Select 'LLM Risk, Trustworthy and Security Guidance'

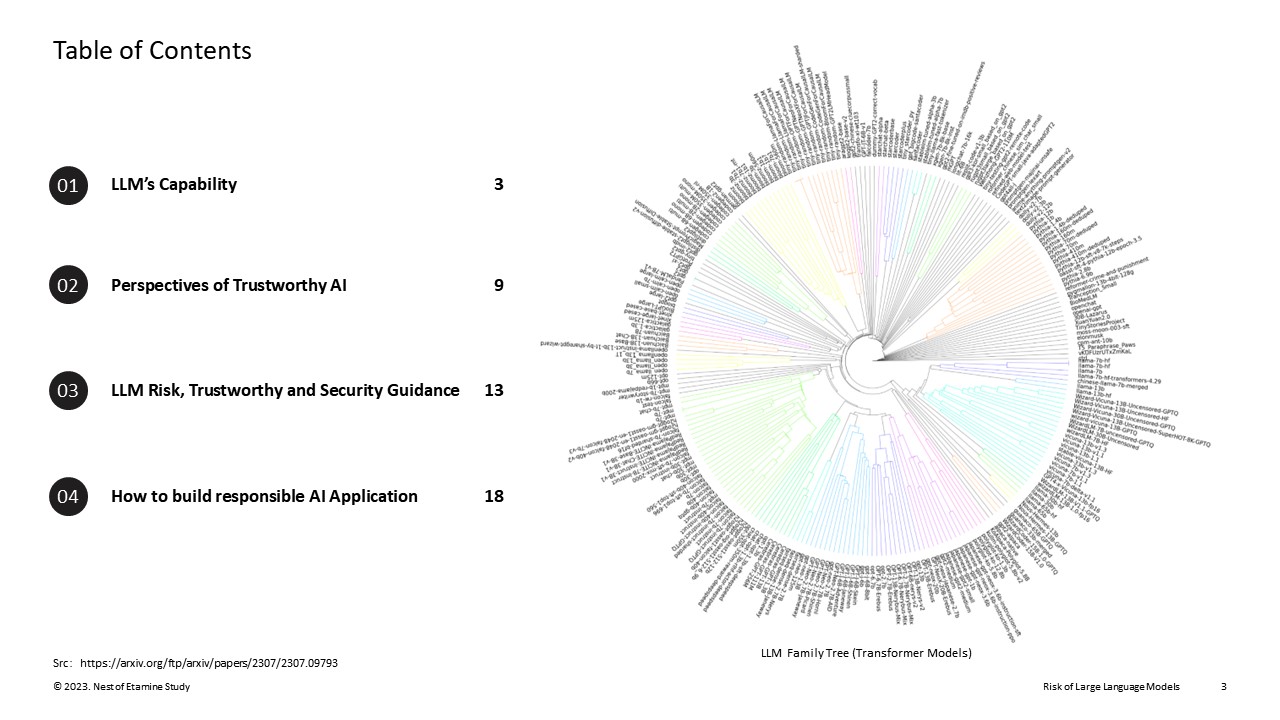[x=285, y=390]
